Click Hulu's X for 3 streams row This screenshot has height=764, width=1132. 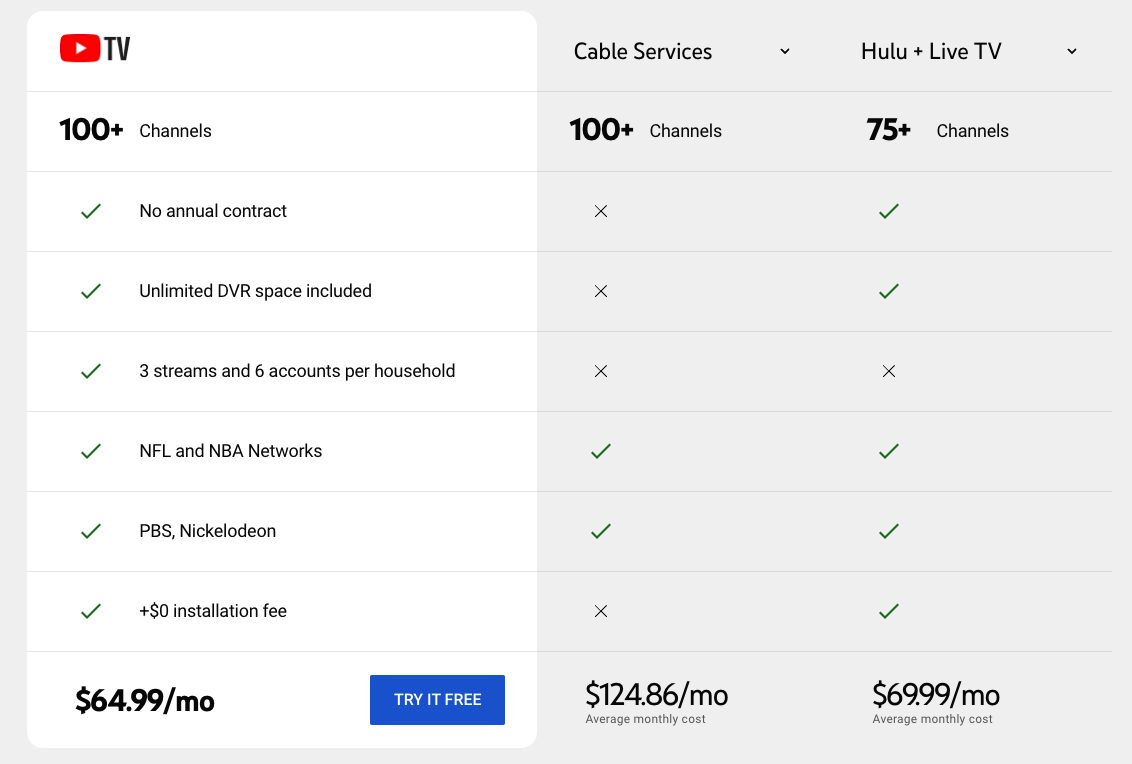(888, 371)
